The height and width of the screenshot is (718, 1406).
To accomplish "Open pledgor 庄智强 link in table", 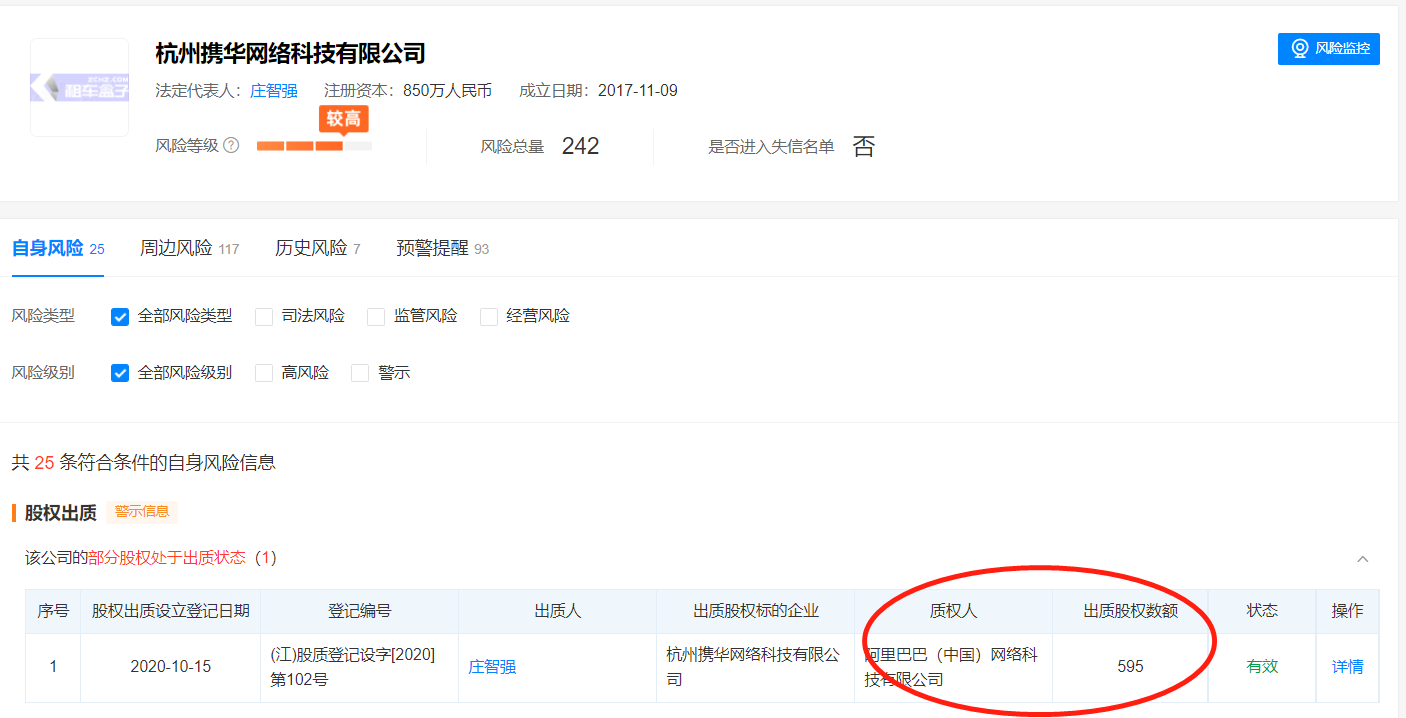I will point(492,667).
